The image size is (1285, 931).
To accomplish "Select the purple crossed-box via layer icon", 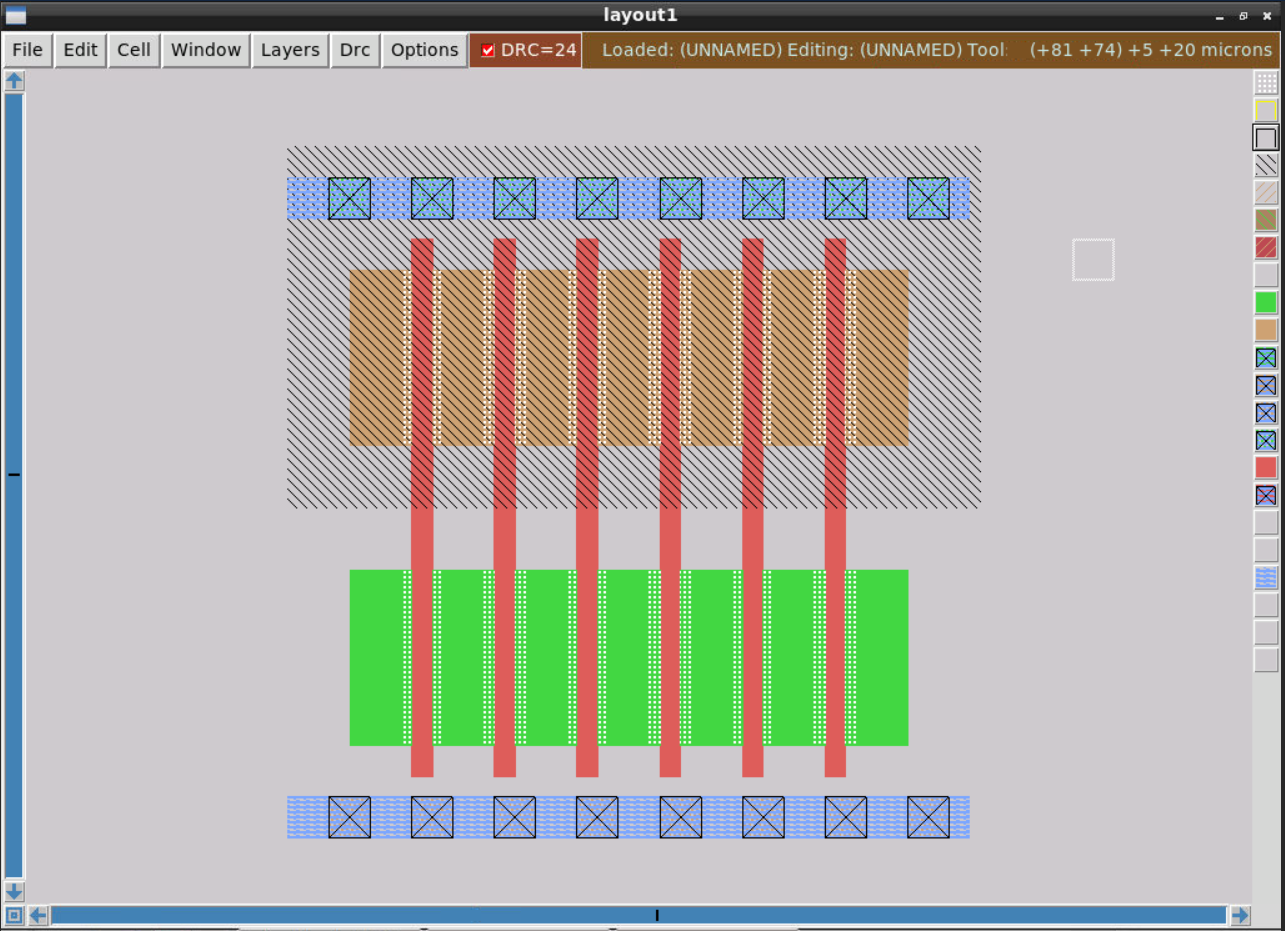I will (x=1264, y=494).
